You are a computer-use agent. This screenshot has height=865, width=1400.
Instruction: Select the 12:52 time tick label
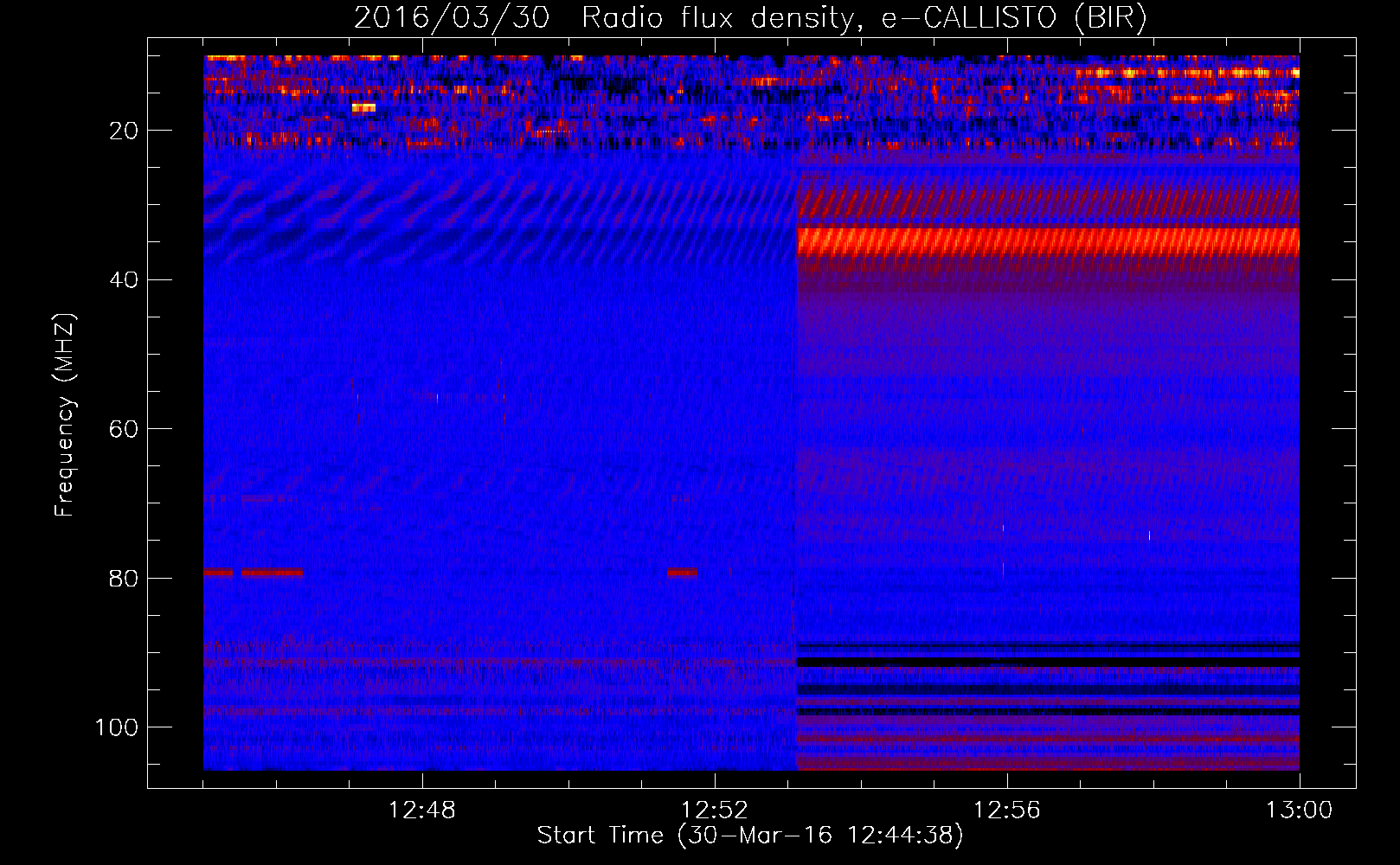[x=715, y=811]
